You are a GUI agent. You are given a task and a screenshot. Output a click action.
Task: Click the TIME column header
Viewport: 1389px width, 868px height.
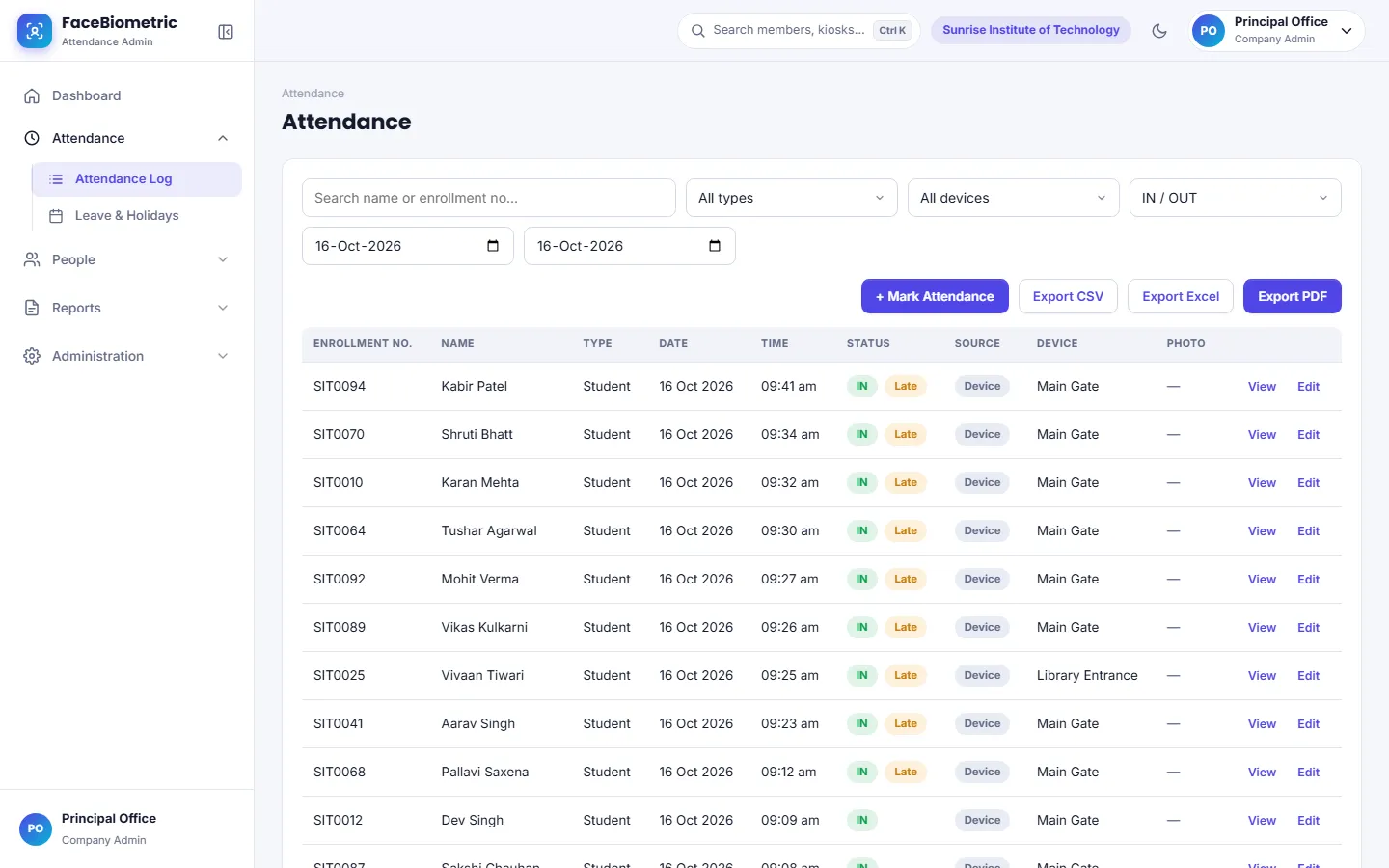(x=775, y=343)
